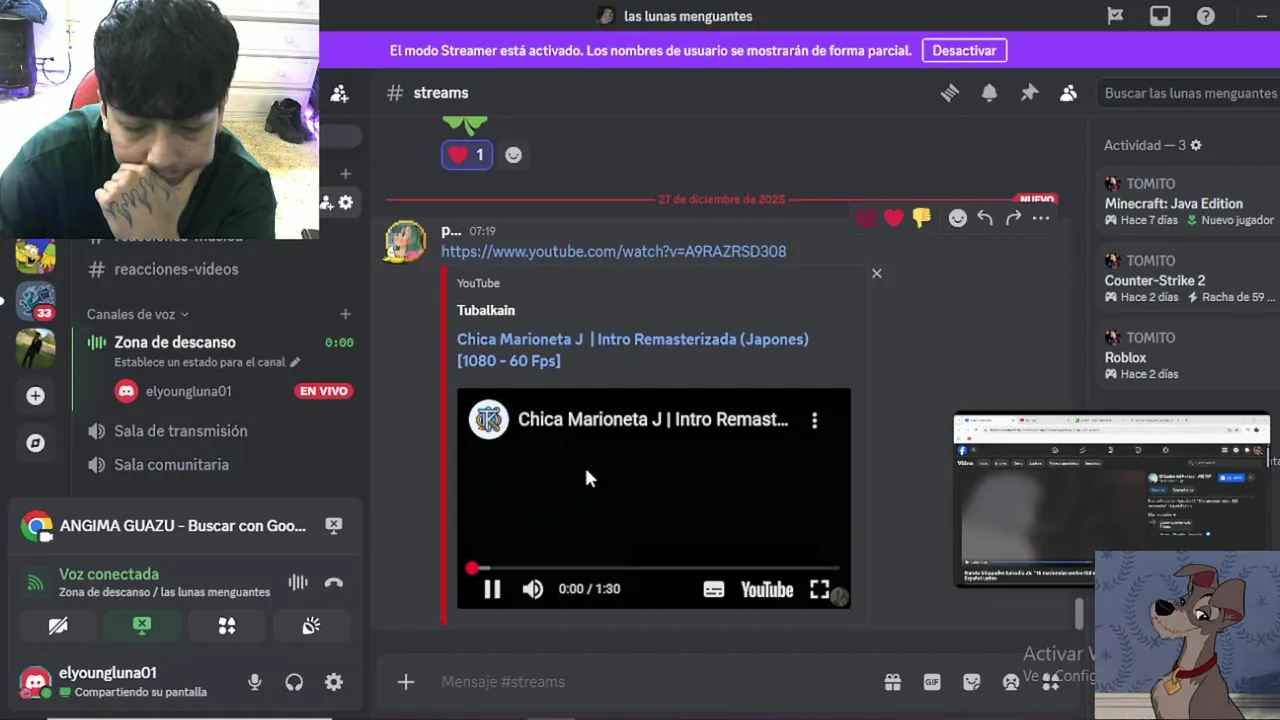1280x720 pixels.
Task: Turn on the camera
Action: pos(58,626)
